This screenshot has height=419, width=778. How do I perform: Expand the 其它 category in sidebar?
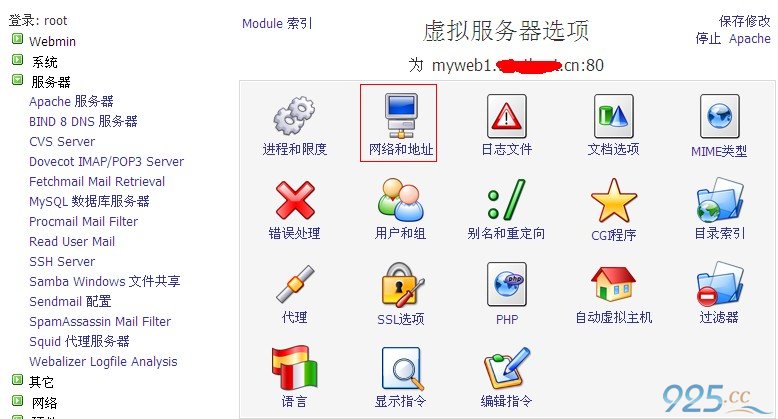click(x=17, y=380)
